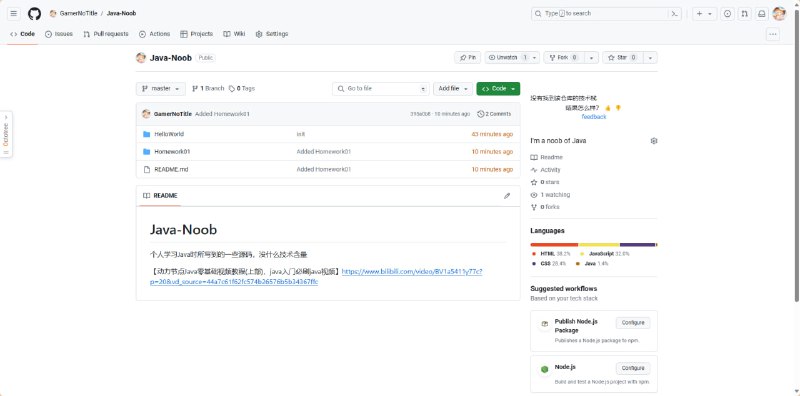This screenshot has width=800, height=396.
Task: Open the README.md file
Action: (171, 169)
